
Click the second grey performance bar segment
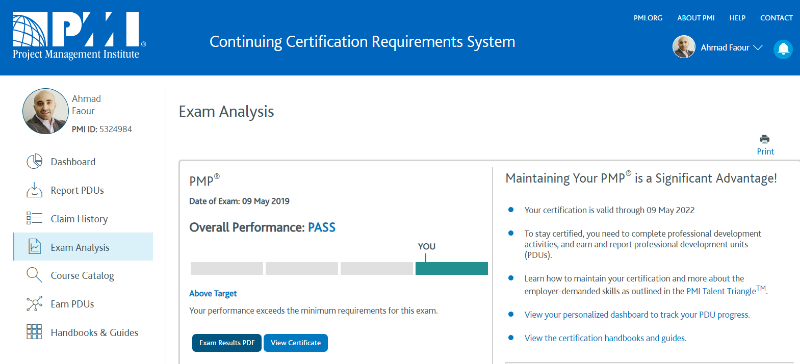tap(302, 269)
